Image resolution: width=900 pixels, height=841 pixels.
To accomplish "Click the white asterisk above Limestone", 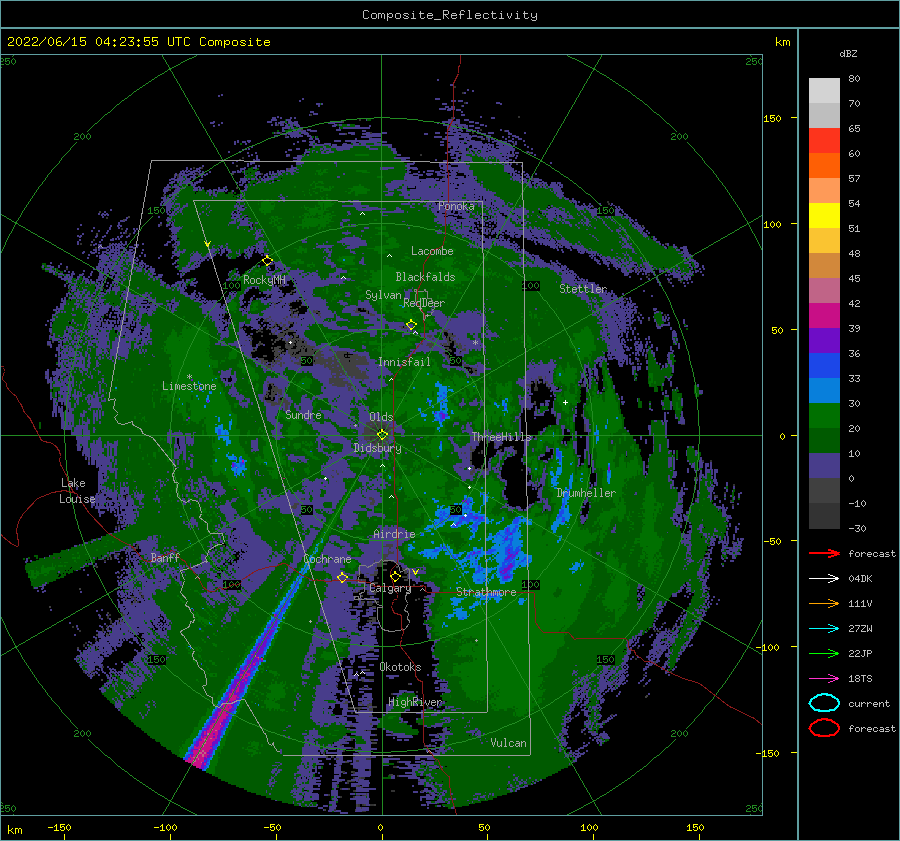I will point(189,377).
